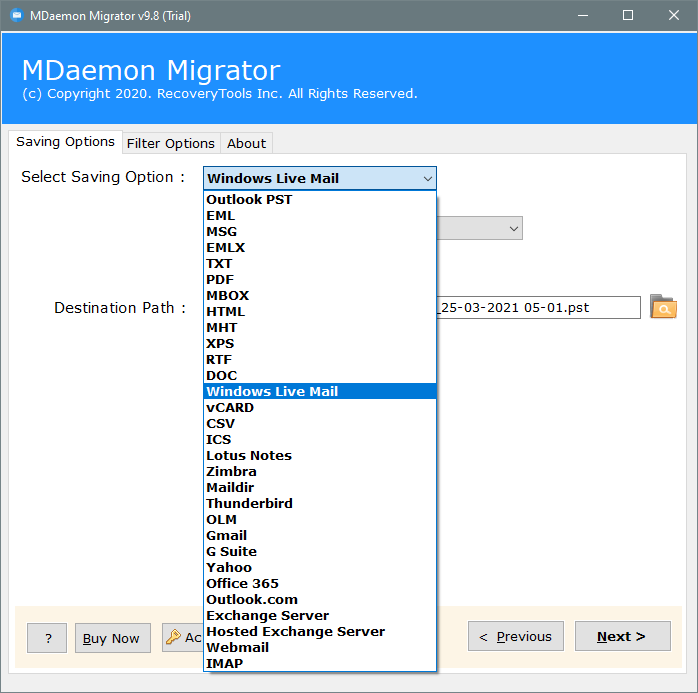This screenshot has width=698, height=693.
Task: Open the greyed dropdown below saving option
Action: (479, 228)
